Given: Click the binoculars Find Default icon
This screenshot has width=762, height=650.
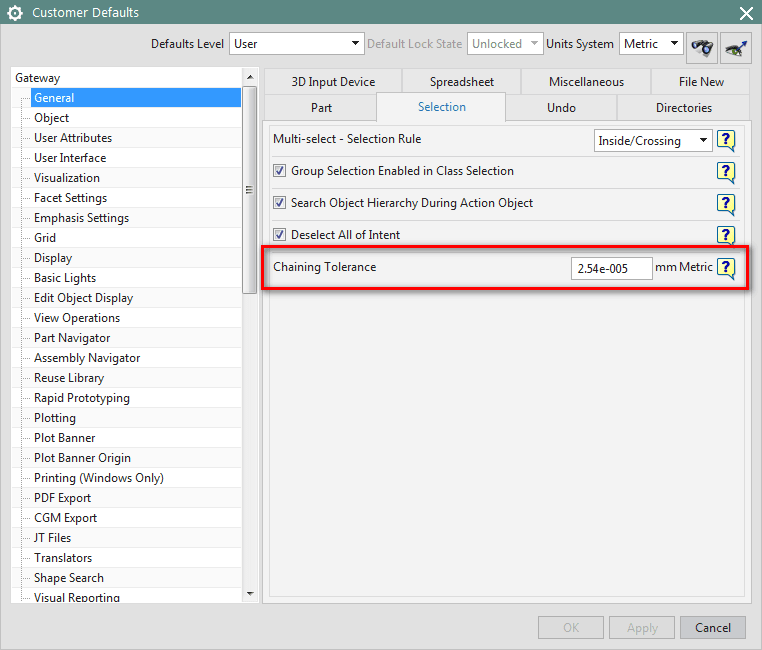Looking at the screenshot, I should pyautogui.click(x=702, y=47).
